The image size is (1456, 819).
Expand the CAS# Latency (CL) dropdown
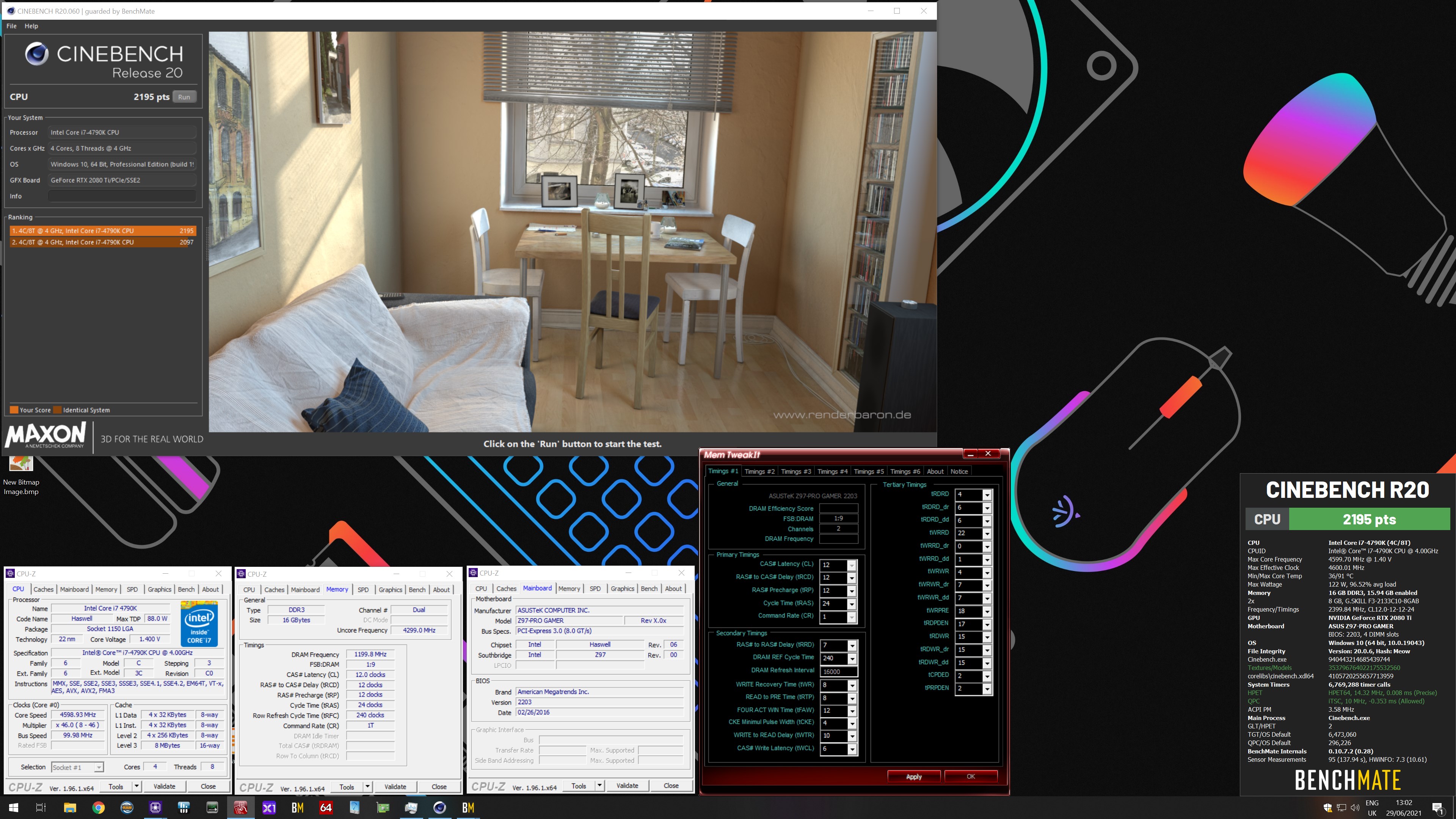click(x=852, y=565)
